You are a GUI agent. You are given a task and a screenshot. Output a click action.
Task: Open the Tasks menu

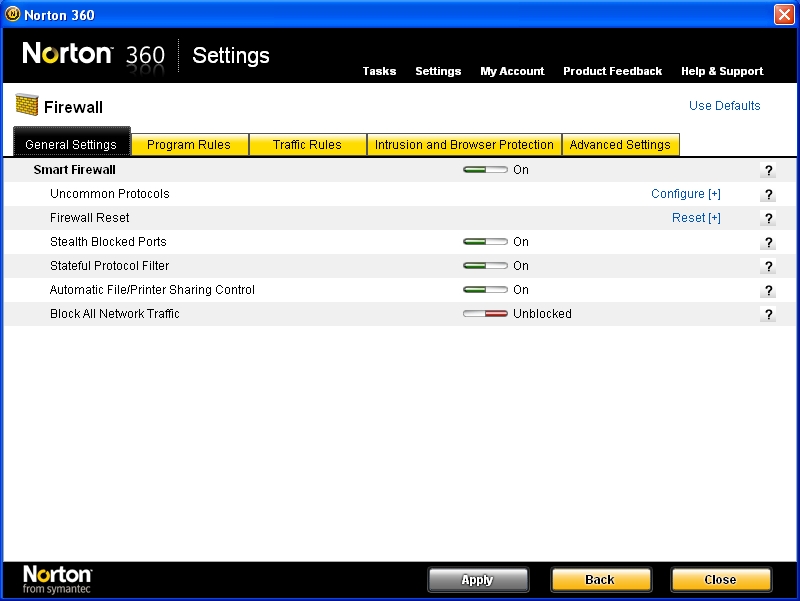click(379, 71)
